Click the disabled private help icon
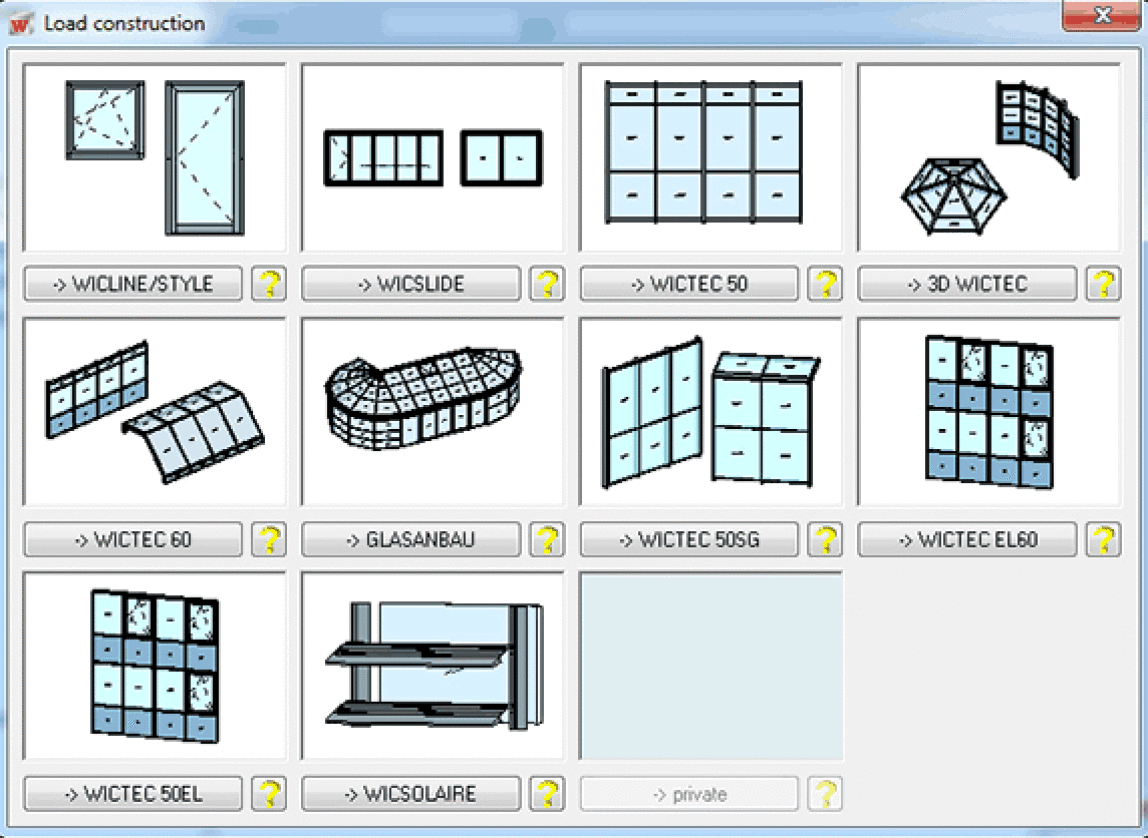 click(x=825, y=794)
